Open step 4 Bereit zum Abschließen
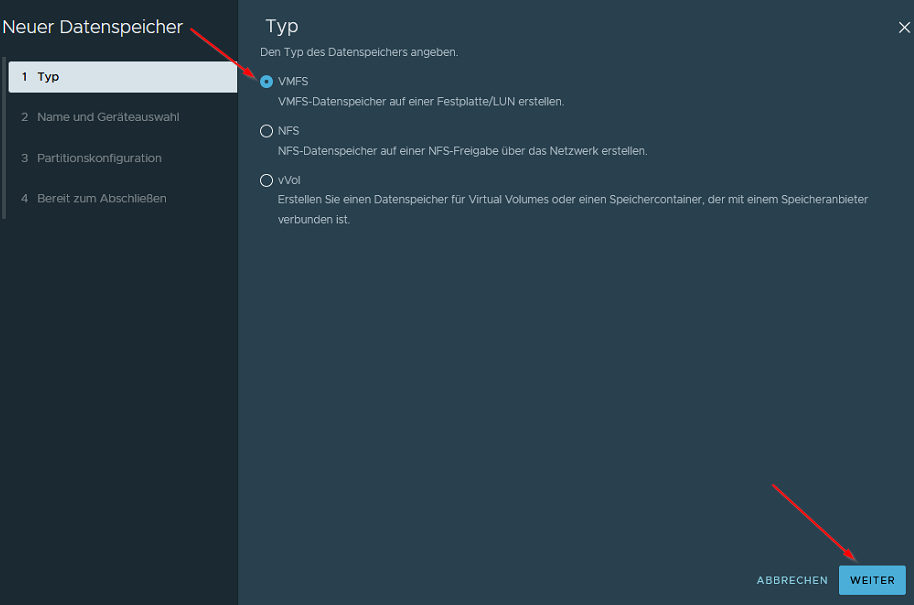The image size is (914, 605). [x=101, y=198]
